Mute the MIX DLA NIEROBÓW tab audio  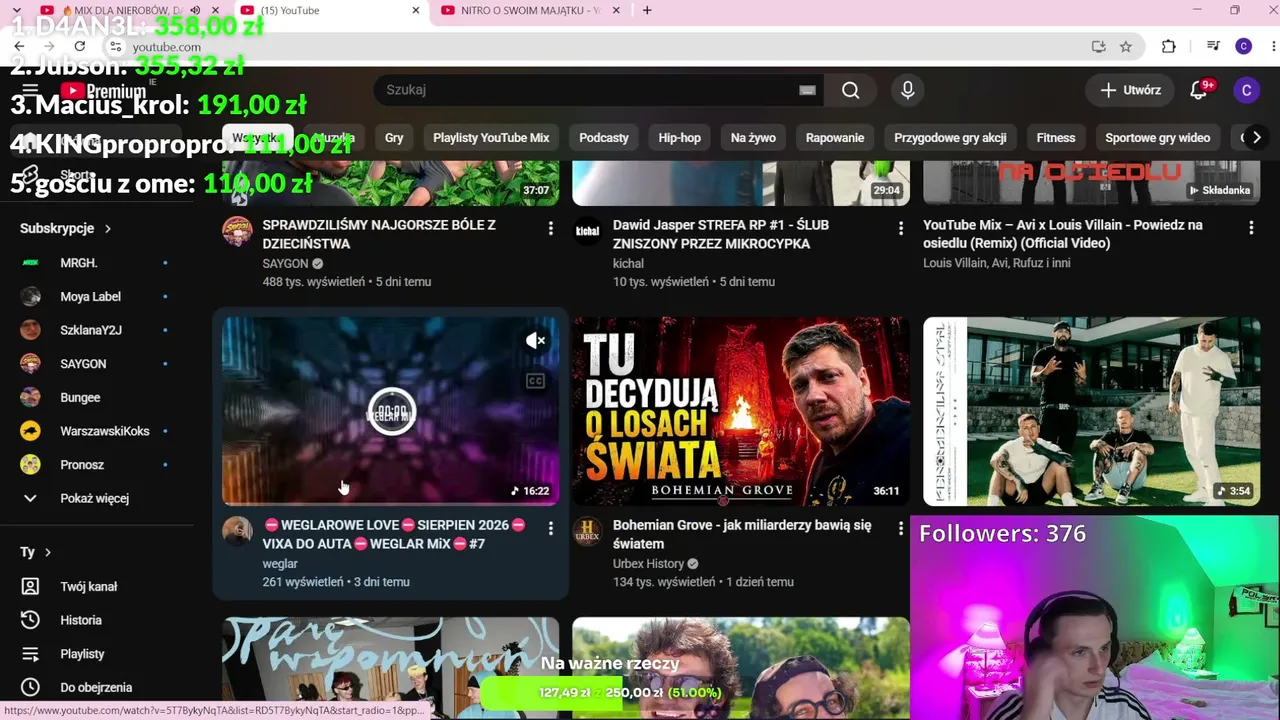coord(195,10)
